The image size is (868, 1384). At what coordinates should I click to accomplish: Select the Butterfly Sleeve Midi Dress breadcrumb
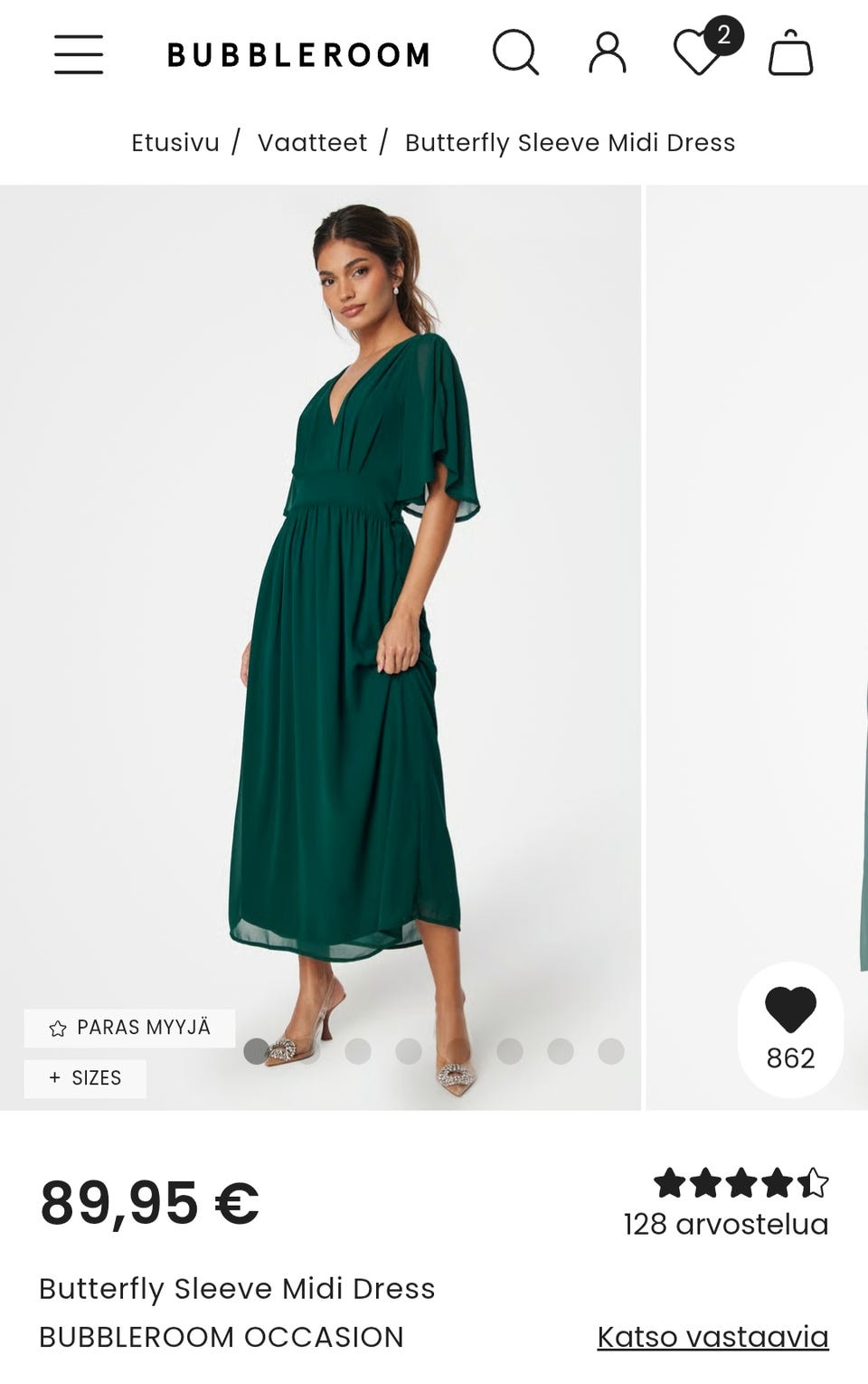[570, 143]
